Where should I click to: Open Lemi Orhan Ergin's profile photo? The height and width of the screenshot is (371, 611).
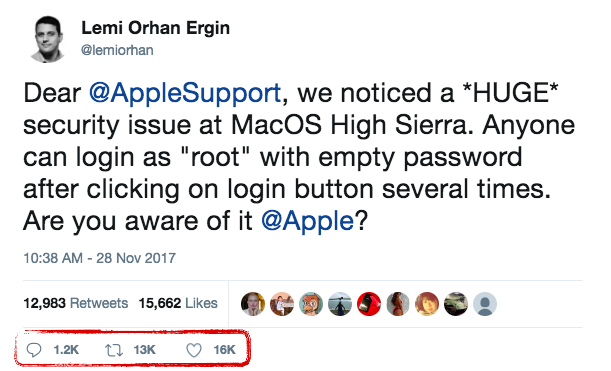coord(48,39)
